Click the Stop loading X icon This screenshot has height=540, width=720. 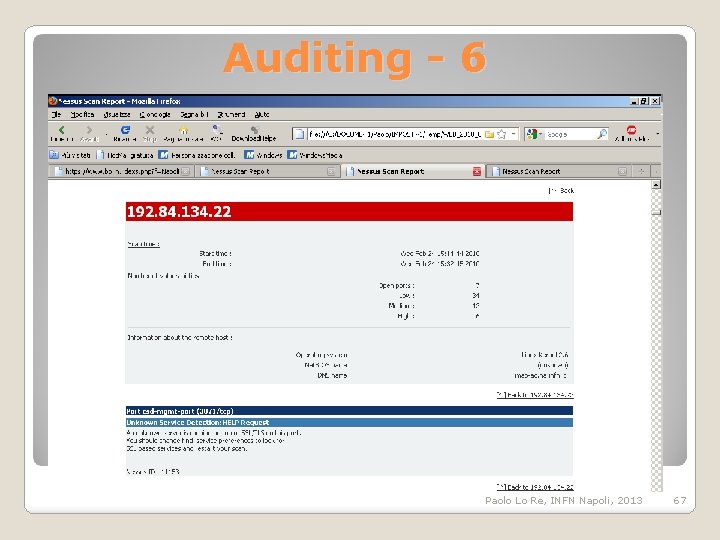(150, 130)
